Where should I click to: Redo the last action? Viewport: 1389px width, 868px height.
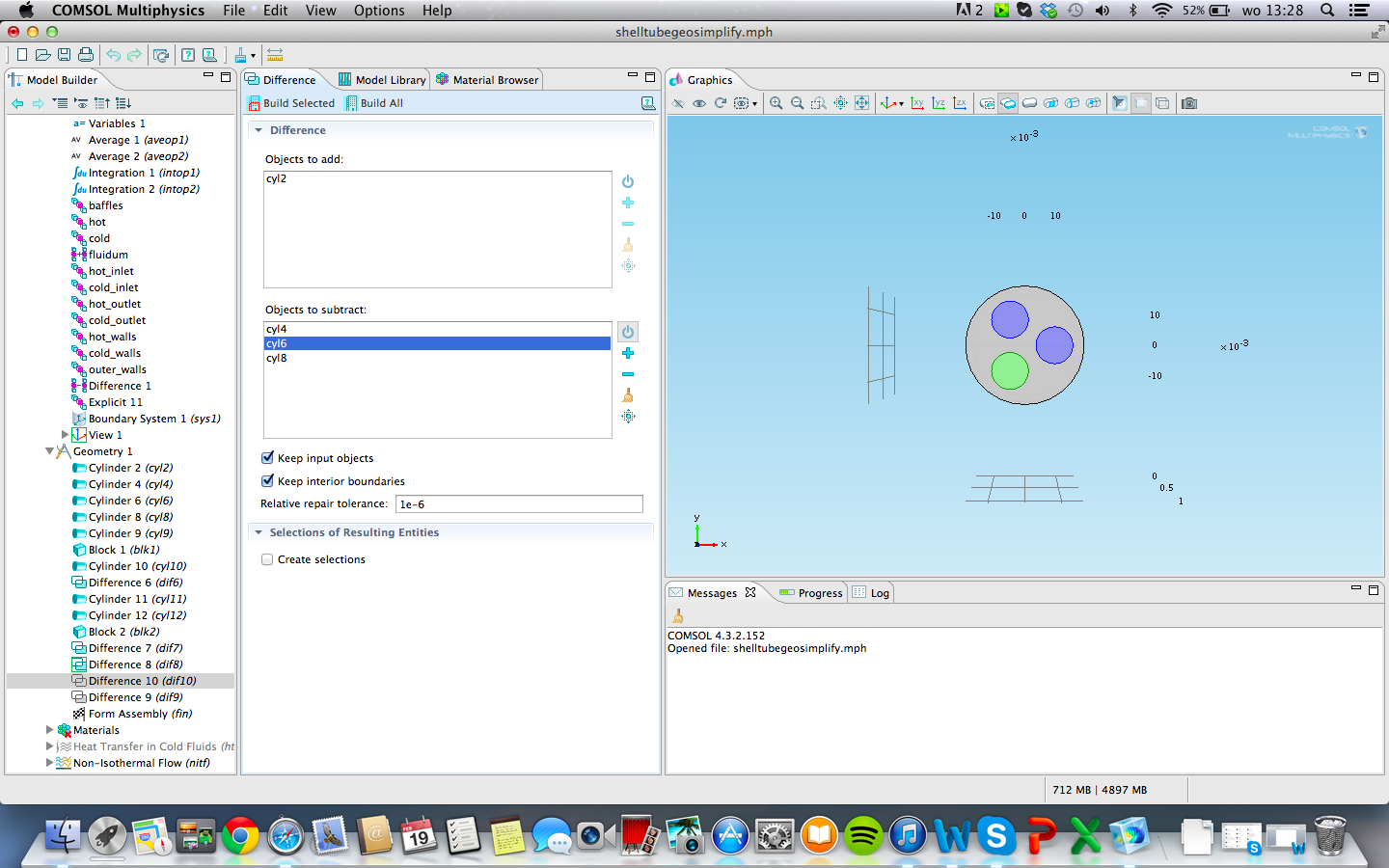pyautogui.click(x=134, y=55)
